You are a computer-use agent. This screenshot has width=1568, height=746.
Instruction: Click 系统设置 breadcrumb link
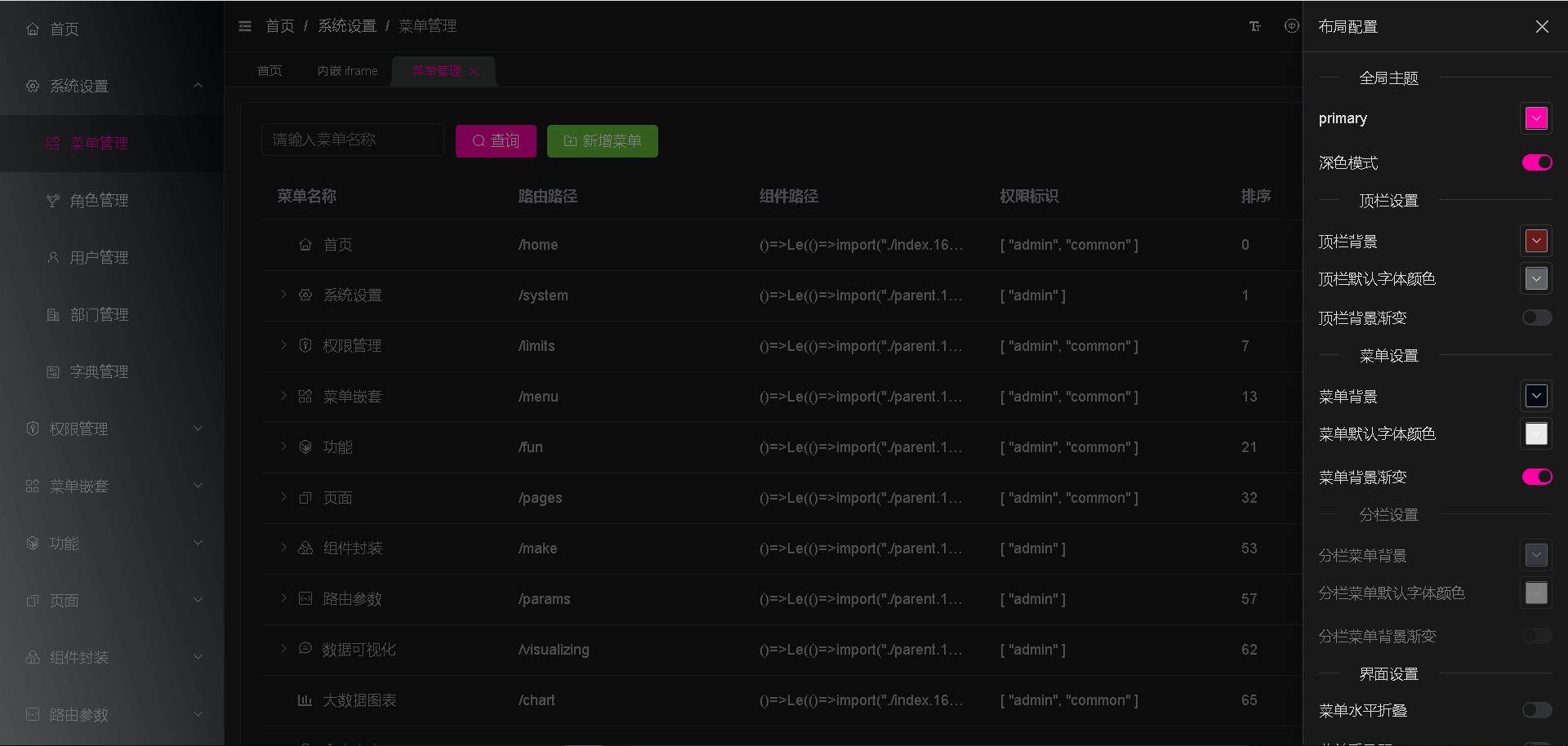pyautogui.click(x=347, y=26)
